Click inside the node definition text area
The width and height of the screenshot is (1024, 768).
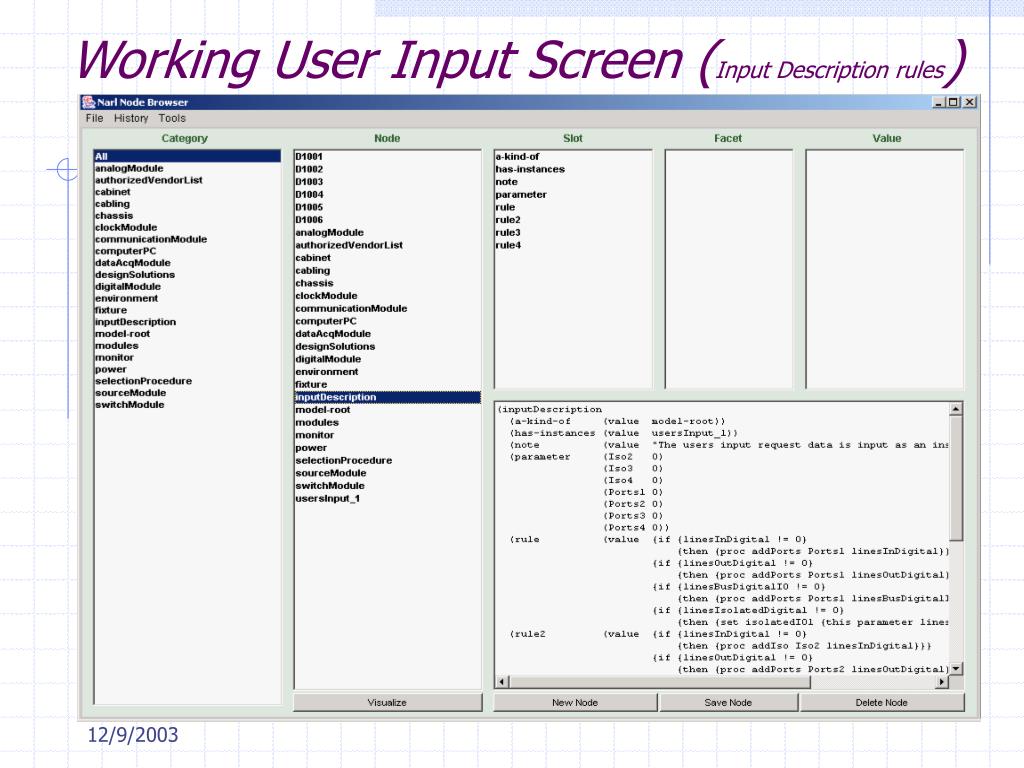tap(722, 539)
